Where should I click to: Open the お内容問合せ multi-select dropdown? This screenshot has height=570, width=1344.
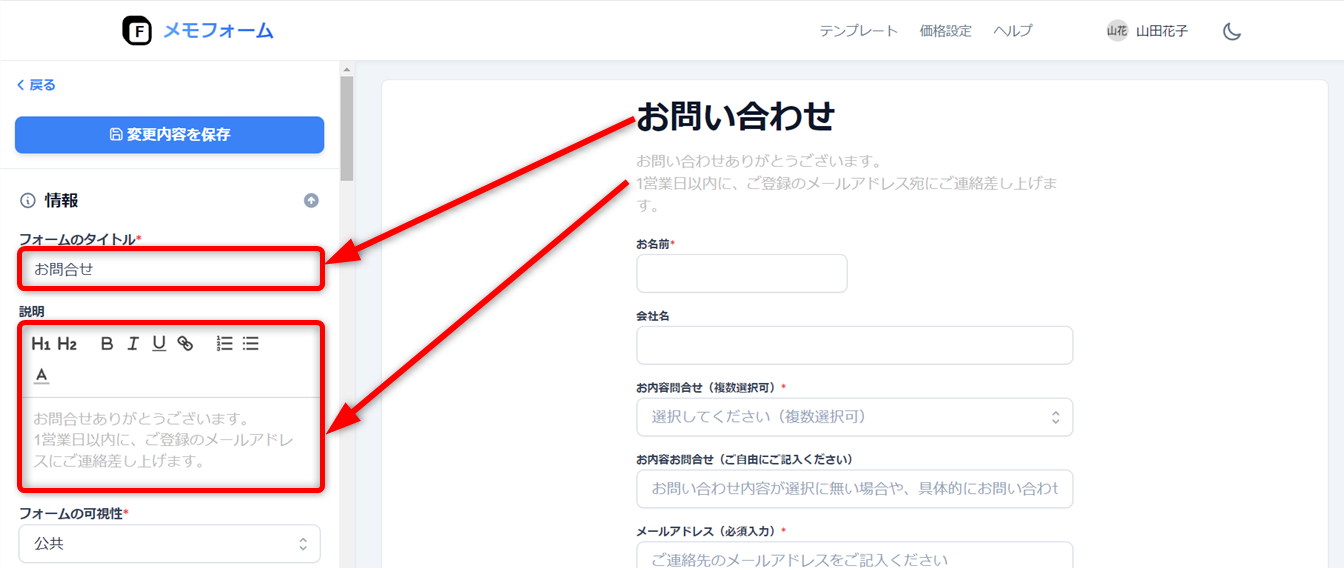854,417
